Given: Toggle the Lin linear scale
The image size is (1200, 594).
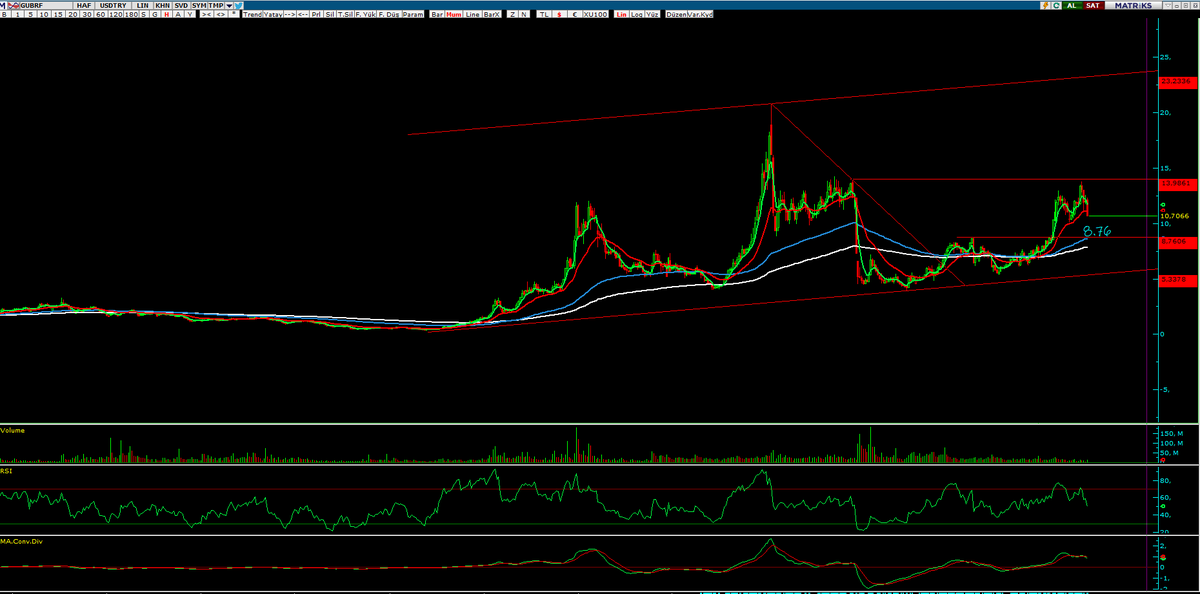Looking at the screenshot, I should (621, 15).
